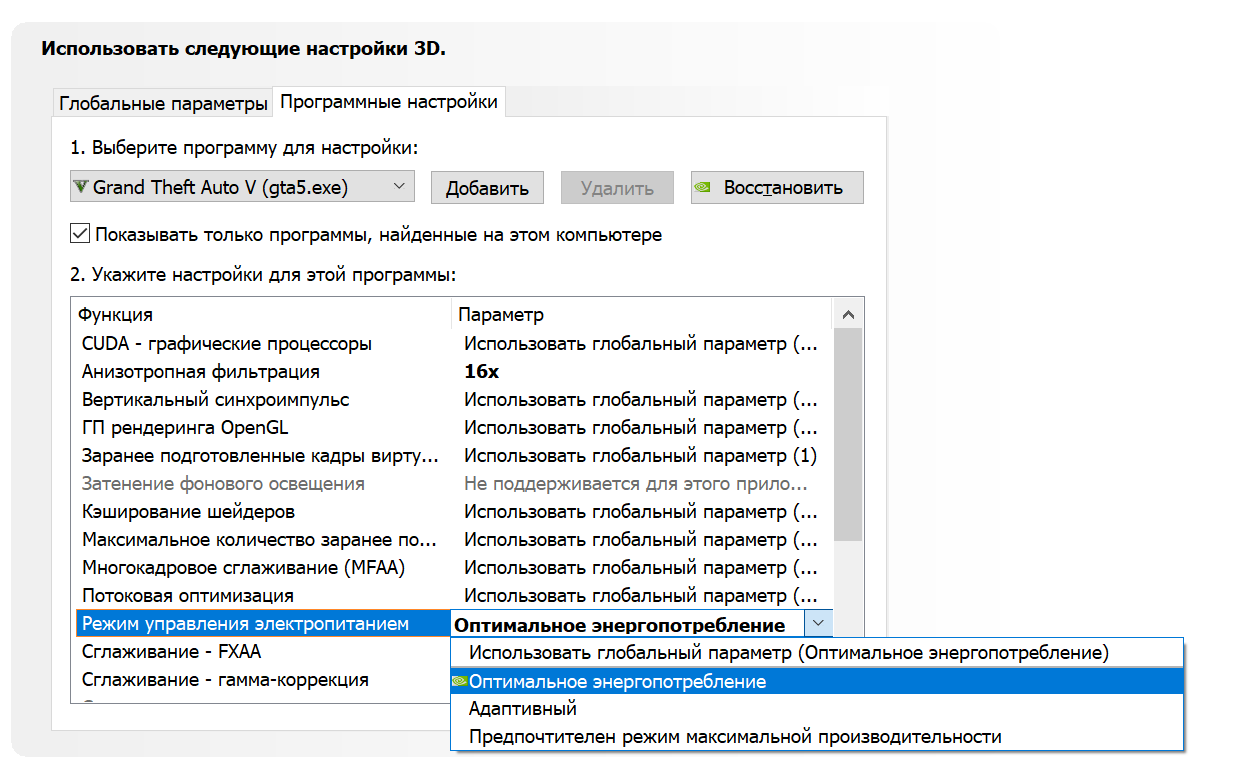The height and width of the screenshot is (767, 1250).
Task: Click the scroll-up arrow of the settings list
Action: point(848,314)
